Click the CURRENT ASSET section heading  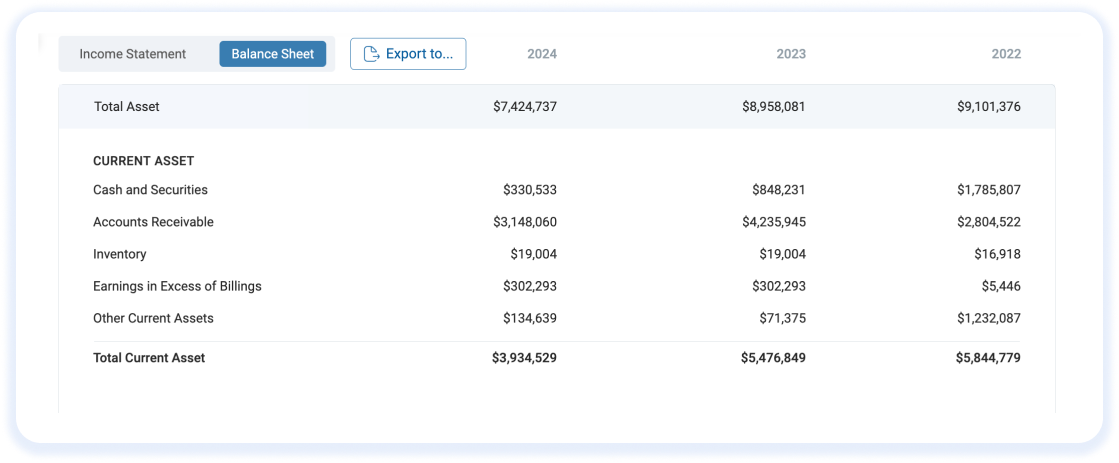pos(143,161)
